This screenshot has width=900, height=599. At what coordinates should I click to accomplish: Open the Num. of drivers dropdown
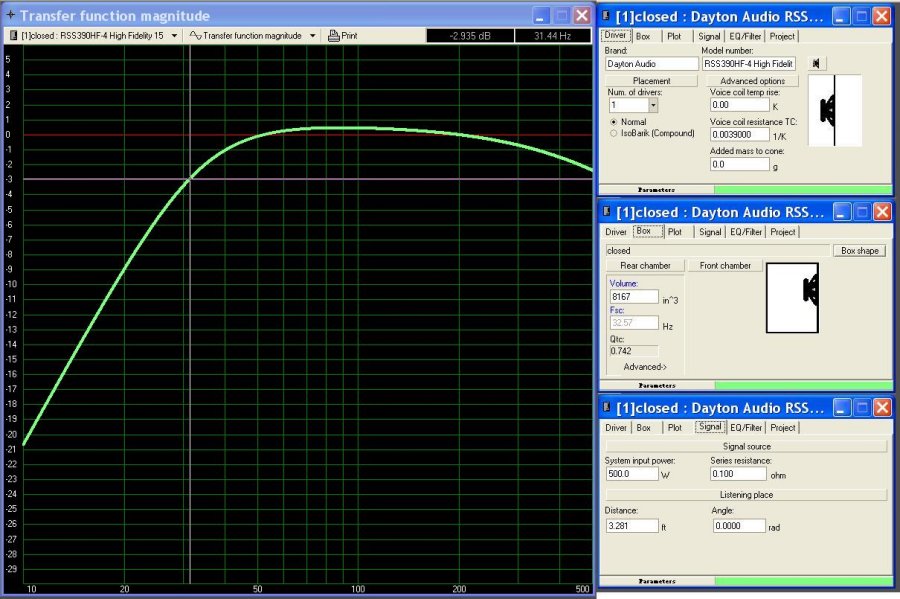653,105
